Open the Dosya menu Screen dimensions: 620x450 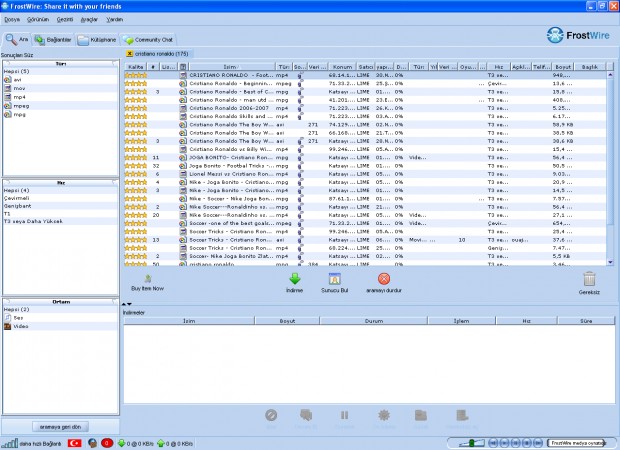(x=12, y=19)
